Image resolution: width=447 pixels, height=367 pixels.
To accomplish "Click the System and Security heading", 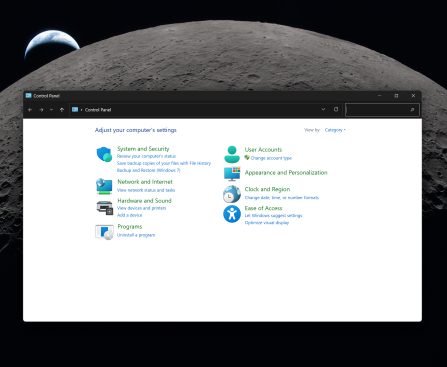I will pos(143,149).
